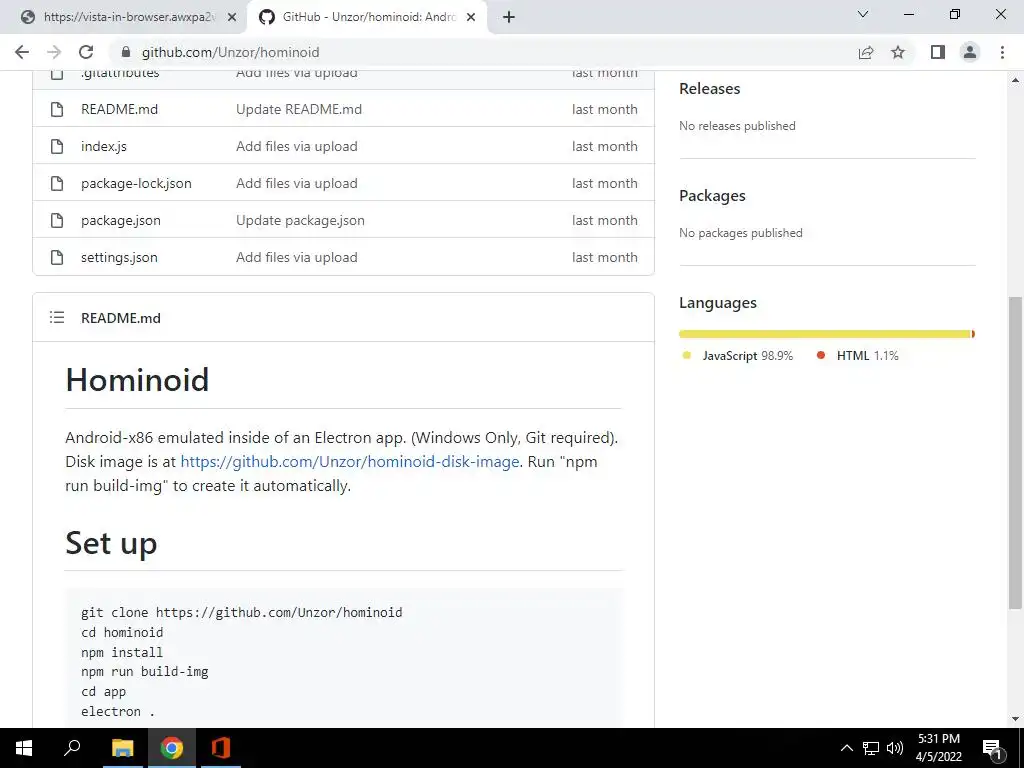Click the browser back arrow
Viewport: 1024px width, 768px height.
pyautogui.click(x=22, y=52)
